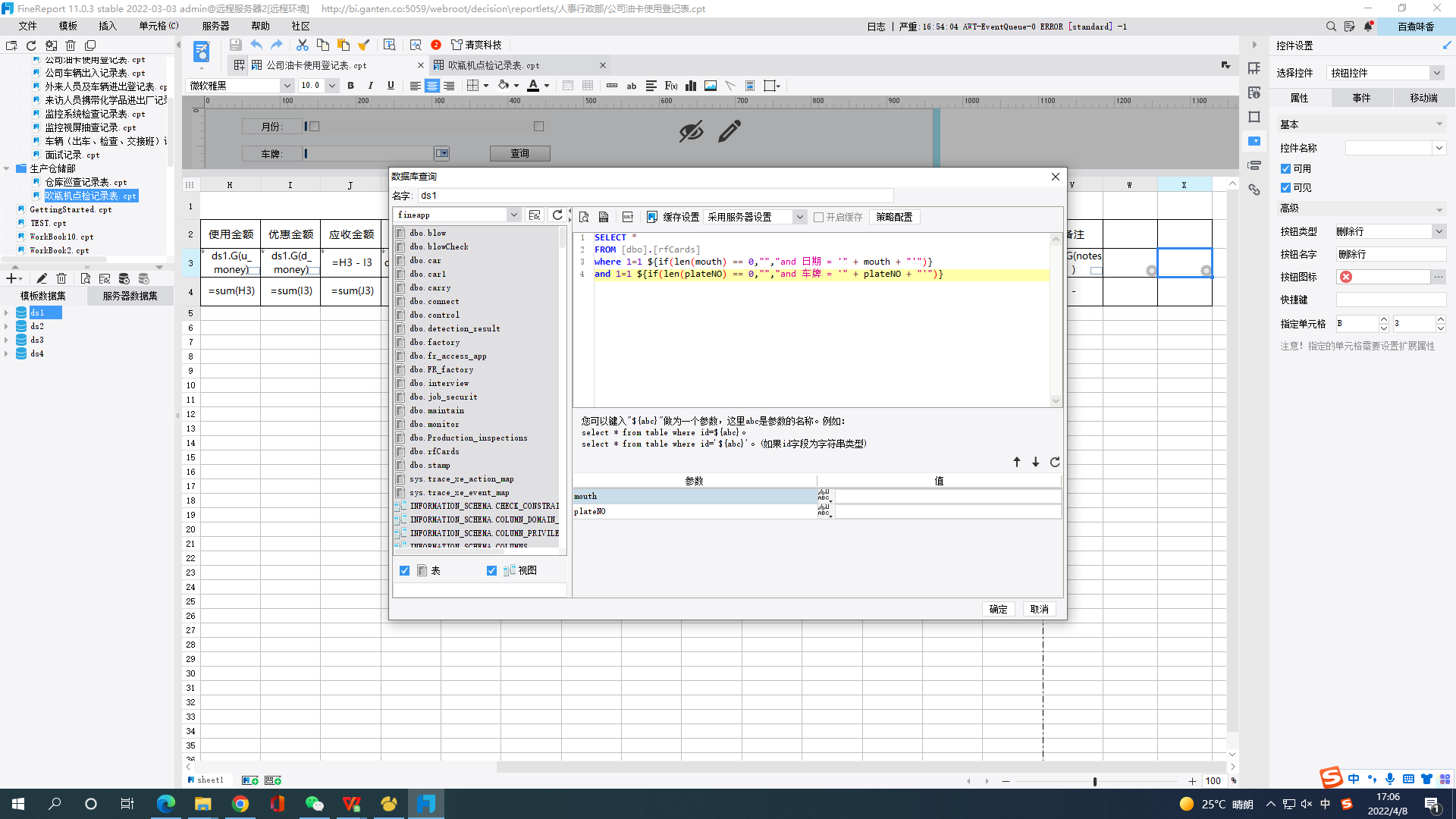Click the search magnifier in title area
This screenshot has height=819, width=1456.
[x=1331, y=27]
